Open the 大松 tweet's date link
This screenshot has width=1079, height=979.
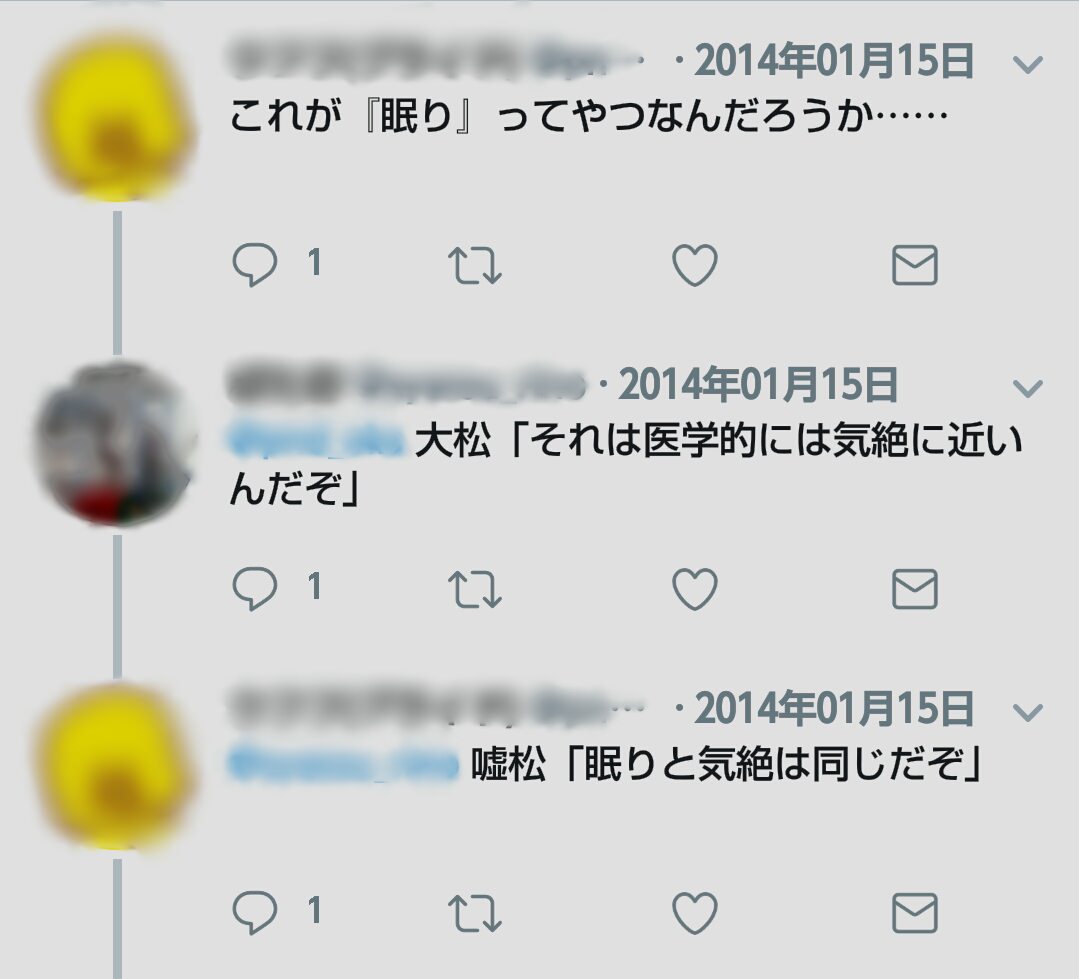pyautogui.click(x=758, y=385)
